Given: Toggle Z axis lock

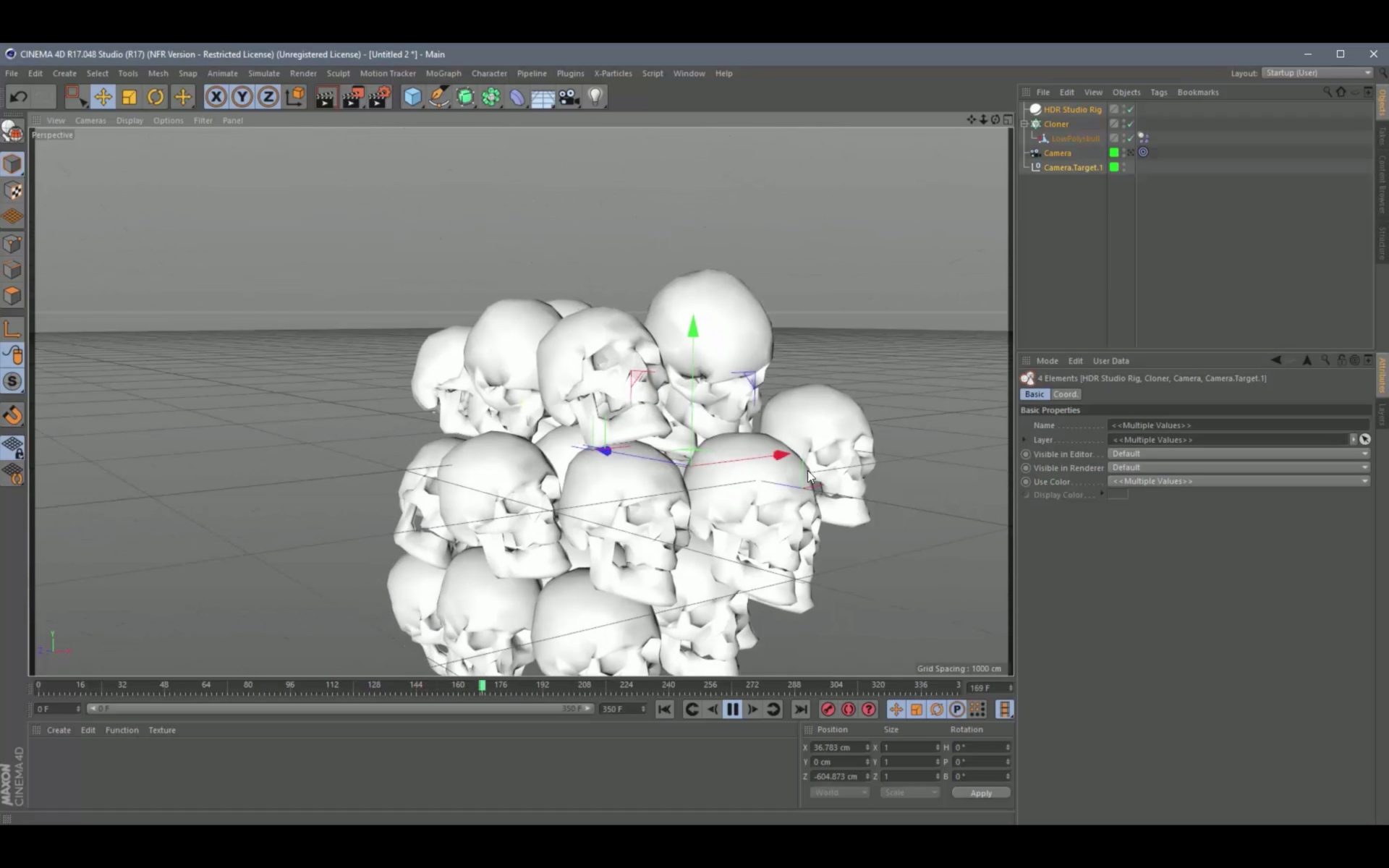Looking at the screenshot, I should [x=268, y=97].
